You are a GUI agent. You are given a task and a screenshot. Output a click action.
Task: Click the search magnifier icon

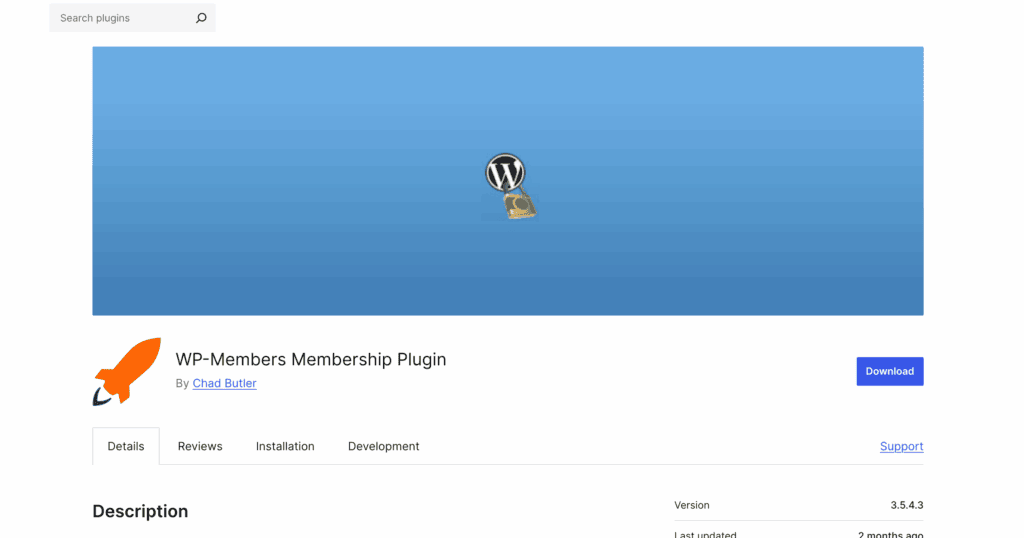201,18
